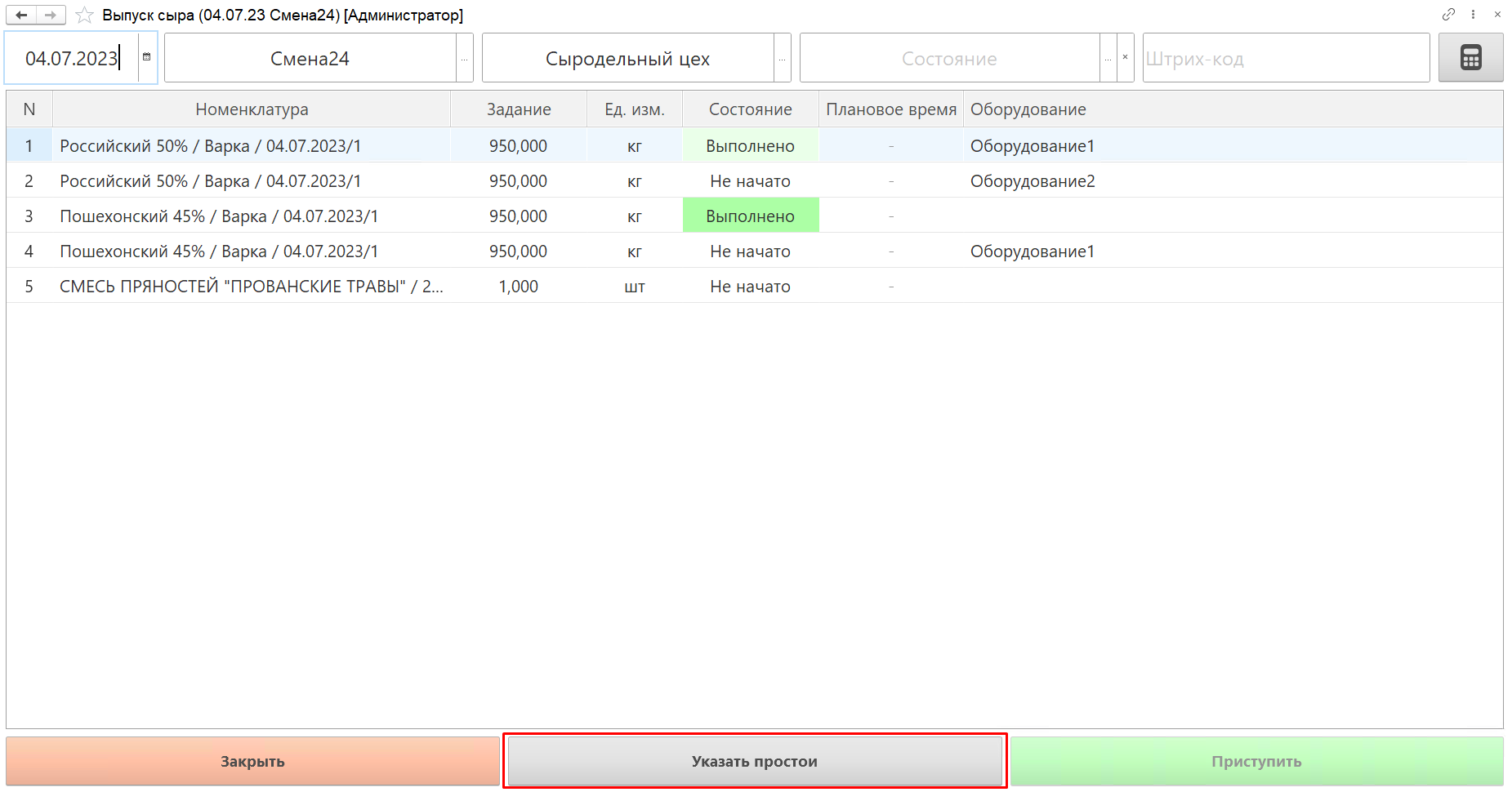Click the Задание column header
Image resolution: width=1512 pixels, height=792 pixels.
[519, 109]
